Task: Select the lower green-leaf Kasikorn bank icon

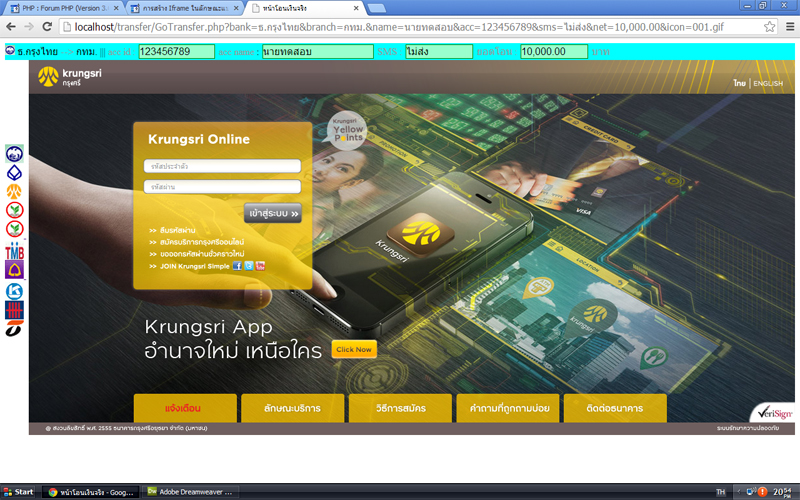Action: coord(14,229)
